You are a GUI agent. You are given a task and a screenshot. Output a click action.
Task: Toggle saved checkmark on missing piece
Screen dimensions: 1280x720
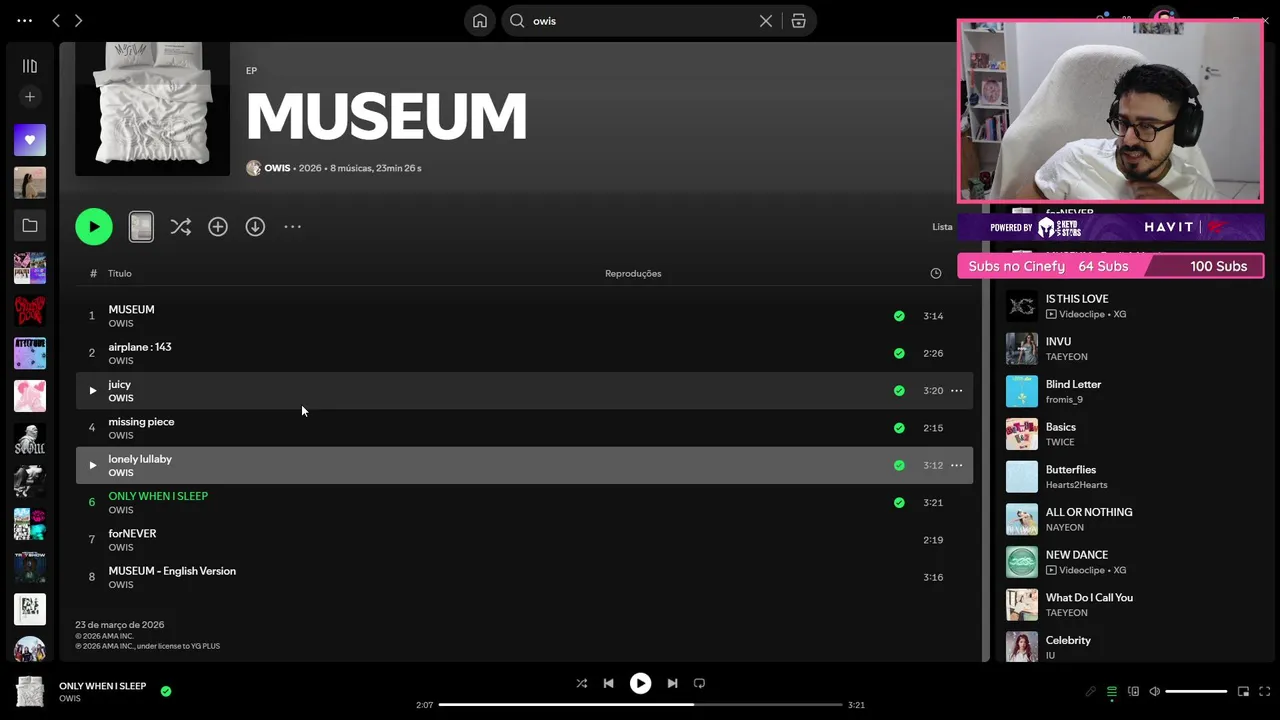click(x=899, y=428)
